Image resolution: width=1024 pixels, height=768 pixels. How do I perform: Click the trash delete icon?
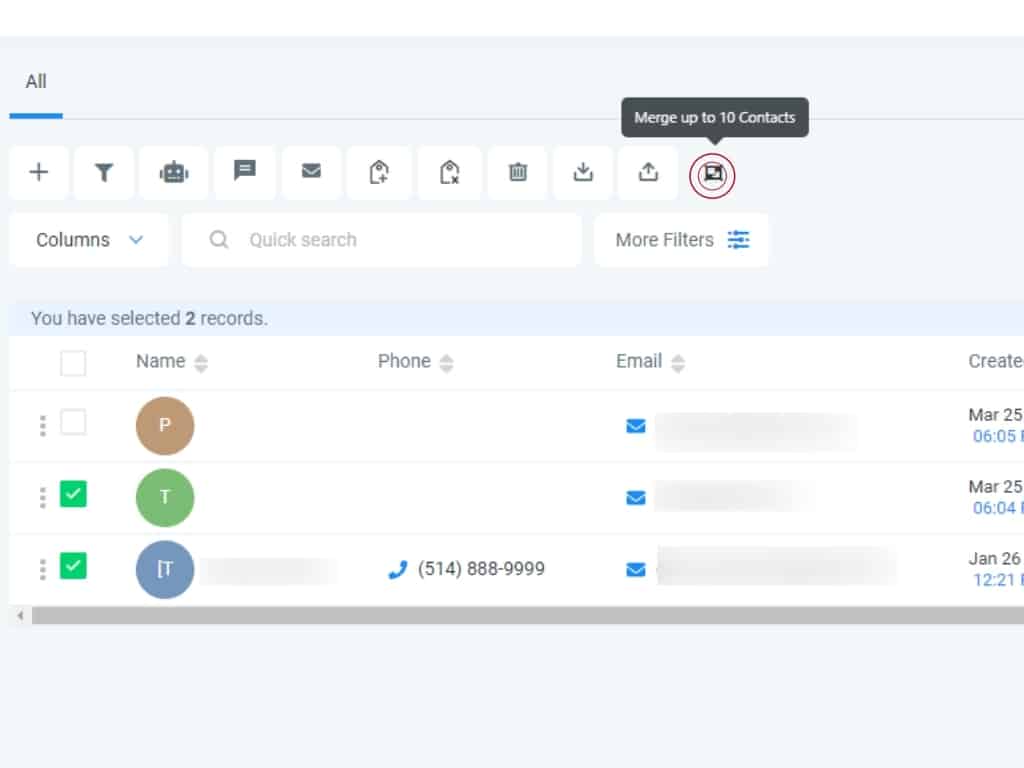point(518,172)
